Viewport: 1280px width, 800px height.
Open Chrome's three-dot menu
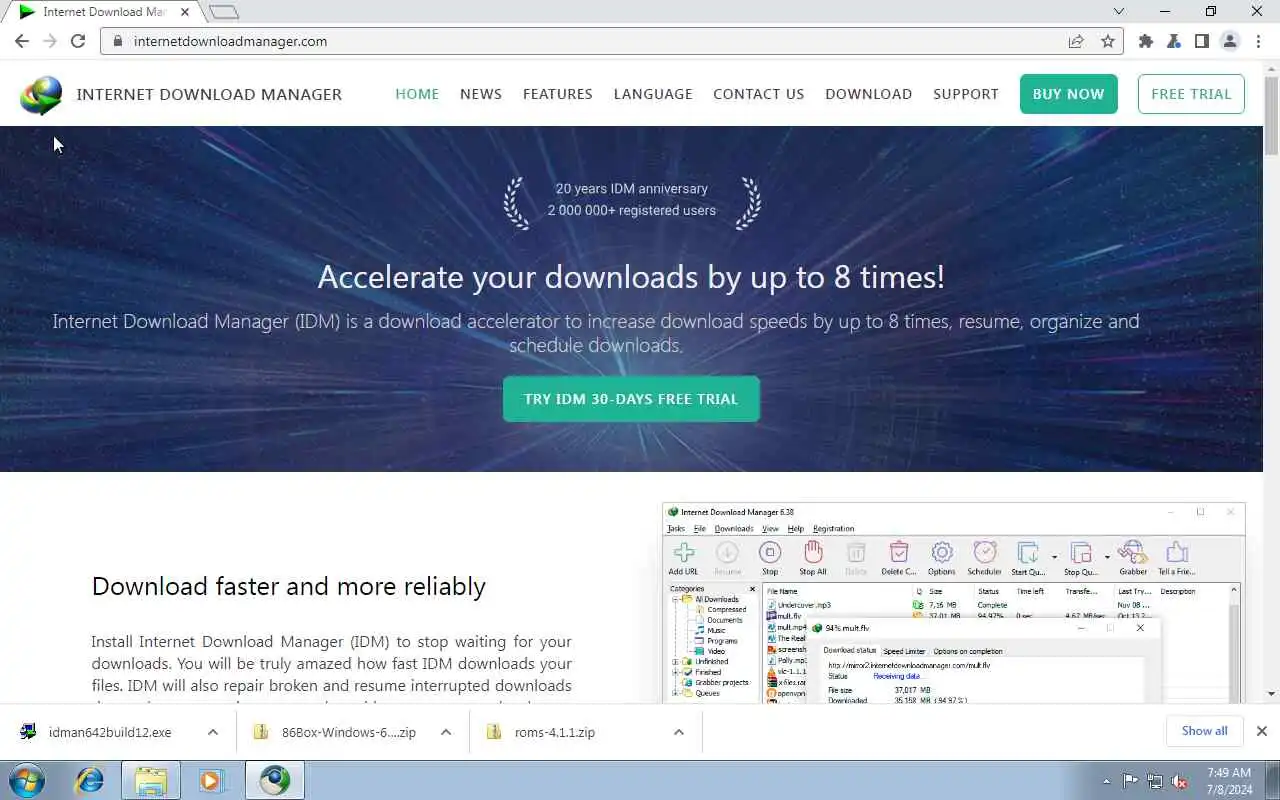[1257, 41]
